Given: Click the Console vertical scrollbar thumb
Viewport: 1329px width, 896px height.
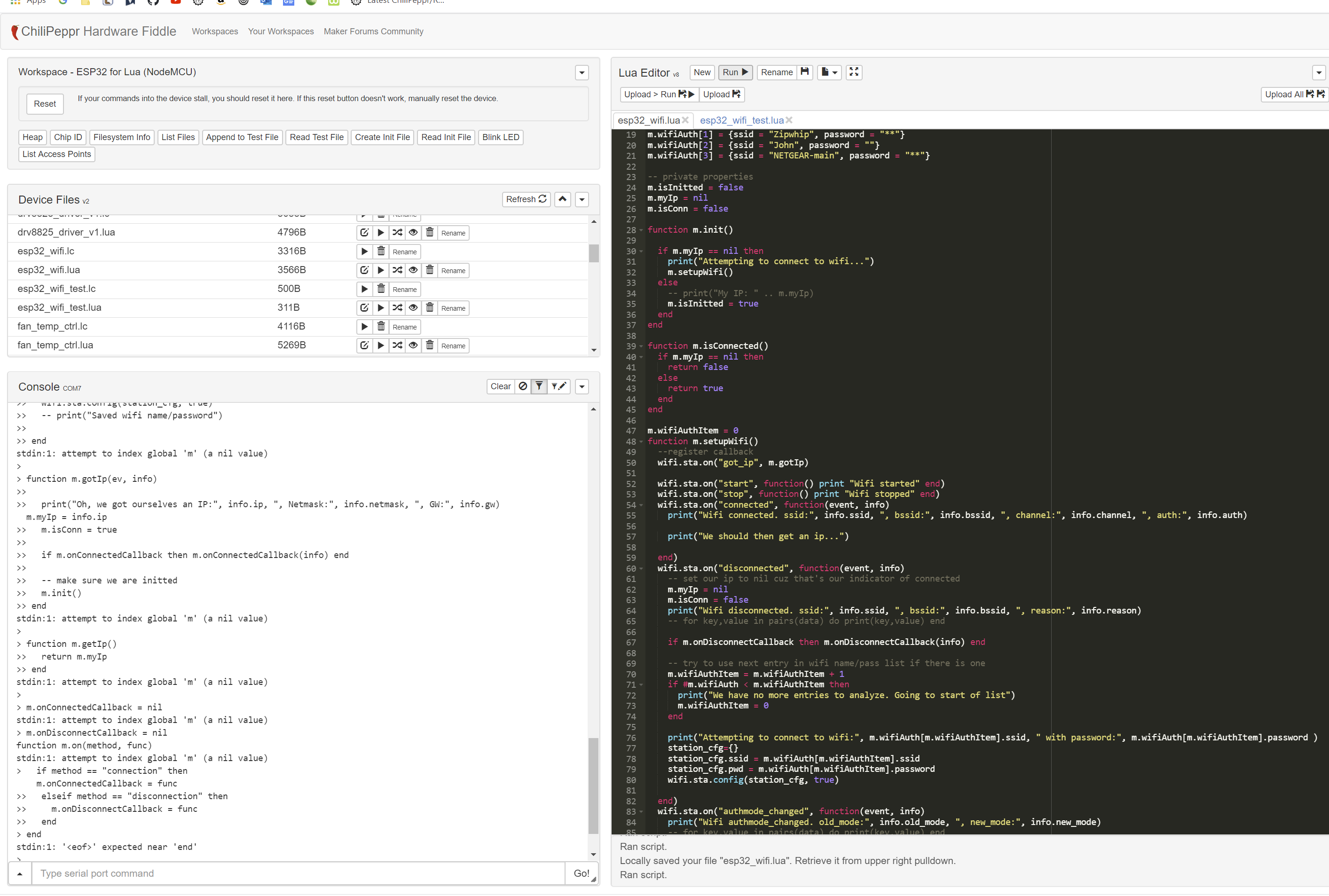Looking at the screenshot, I should [x=593, y=786].
